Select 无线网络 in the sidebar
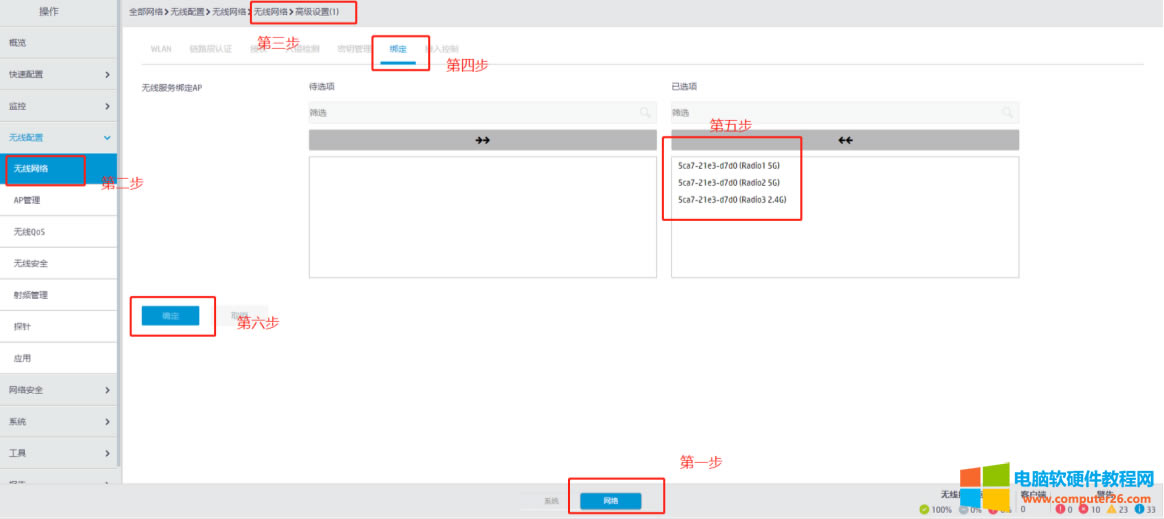This screenshot has width=1164, height=519. point(58,169)
